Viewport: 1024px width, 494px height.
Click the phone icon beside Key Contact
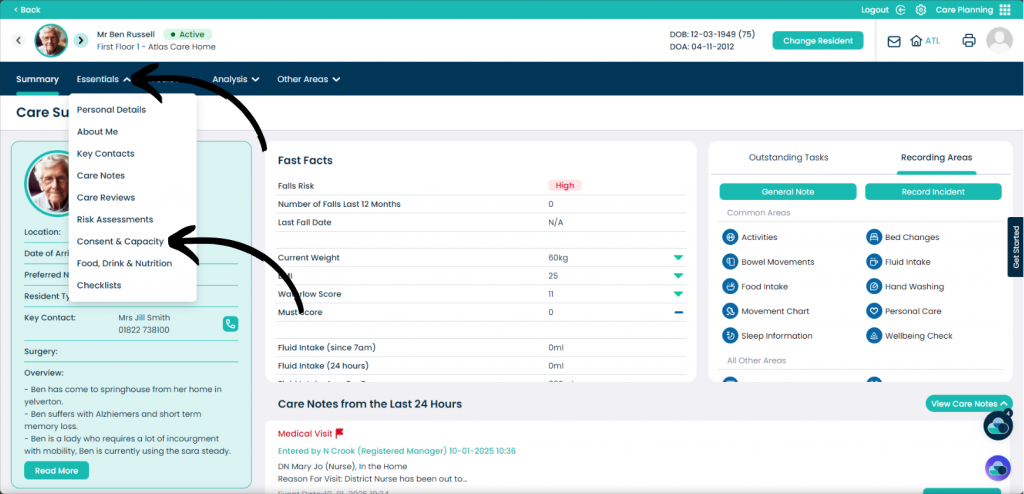[230, 323]
